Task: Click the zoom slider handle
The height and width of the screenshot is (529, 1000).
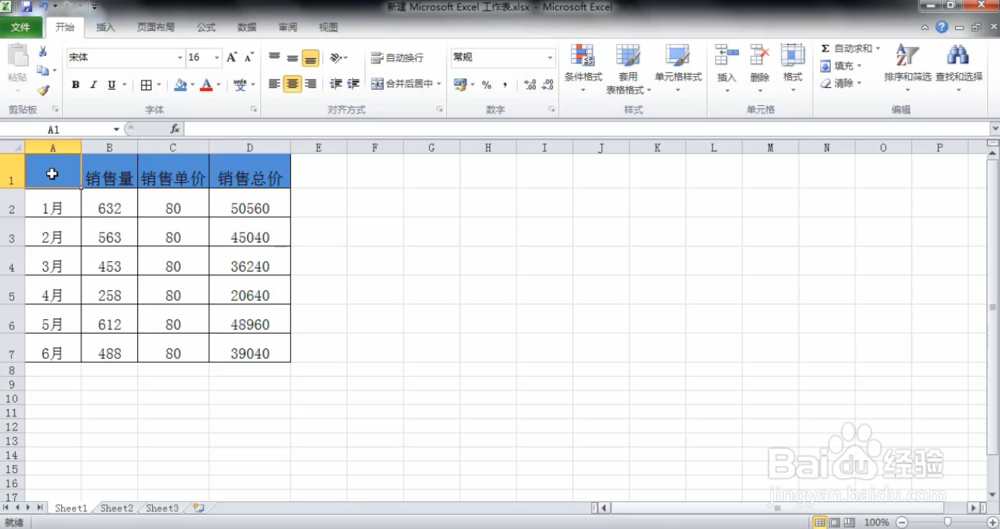Action: (947, 523)
